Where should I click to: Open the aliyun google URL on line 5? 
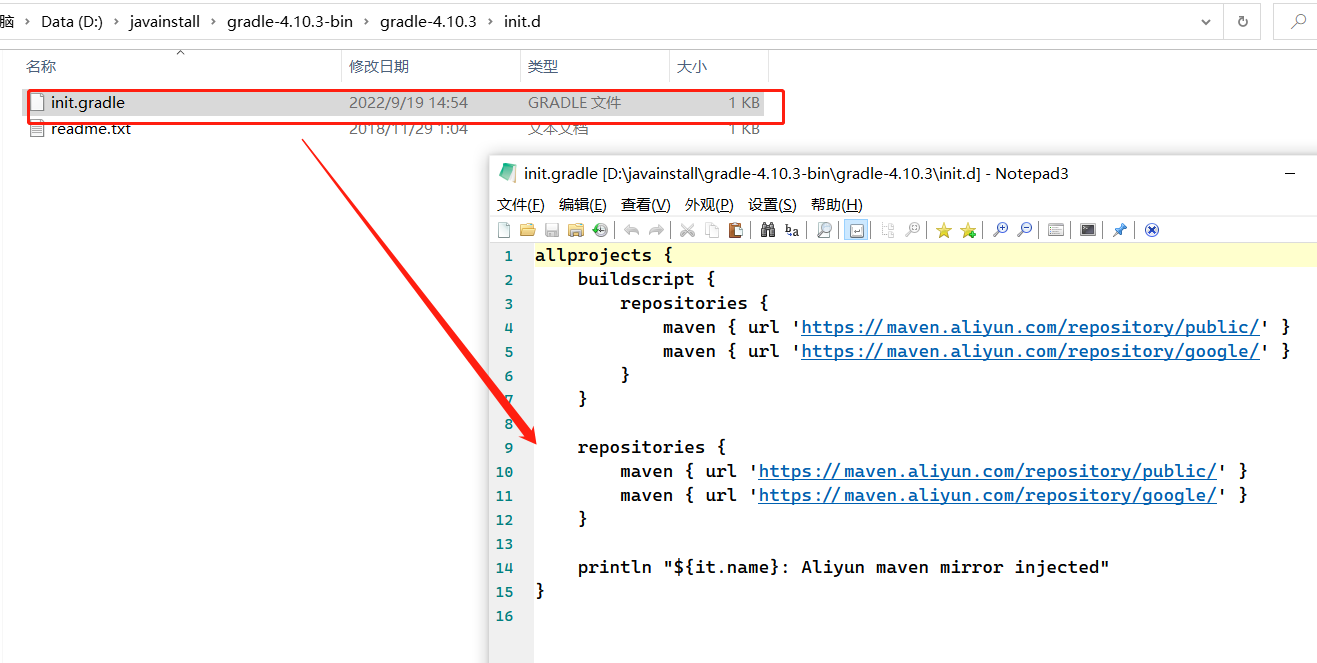(1030, 351)
